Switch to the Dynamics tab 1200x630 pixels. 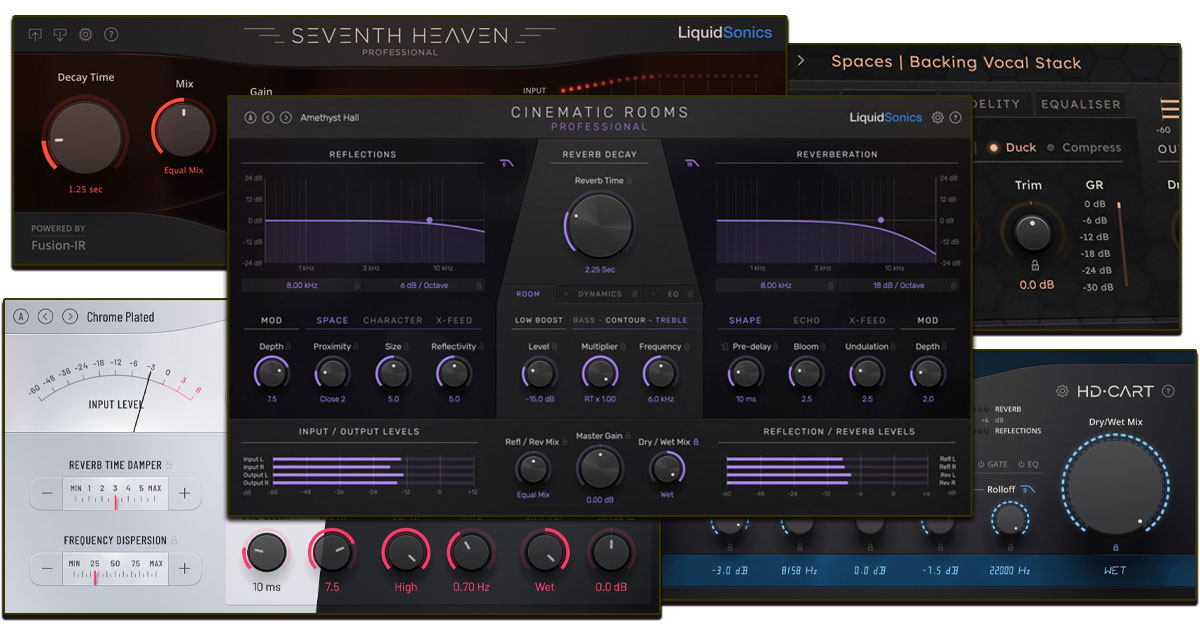click(x=599, y=294)
